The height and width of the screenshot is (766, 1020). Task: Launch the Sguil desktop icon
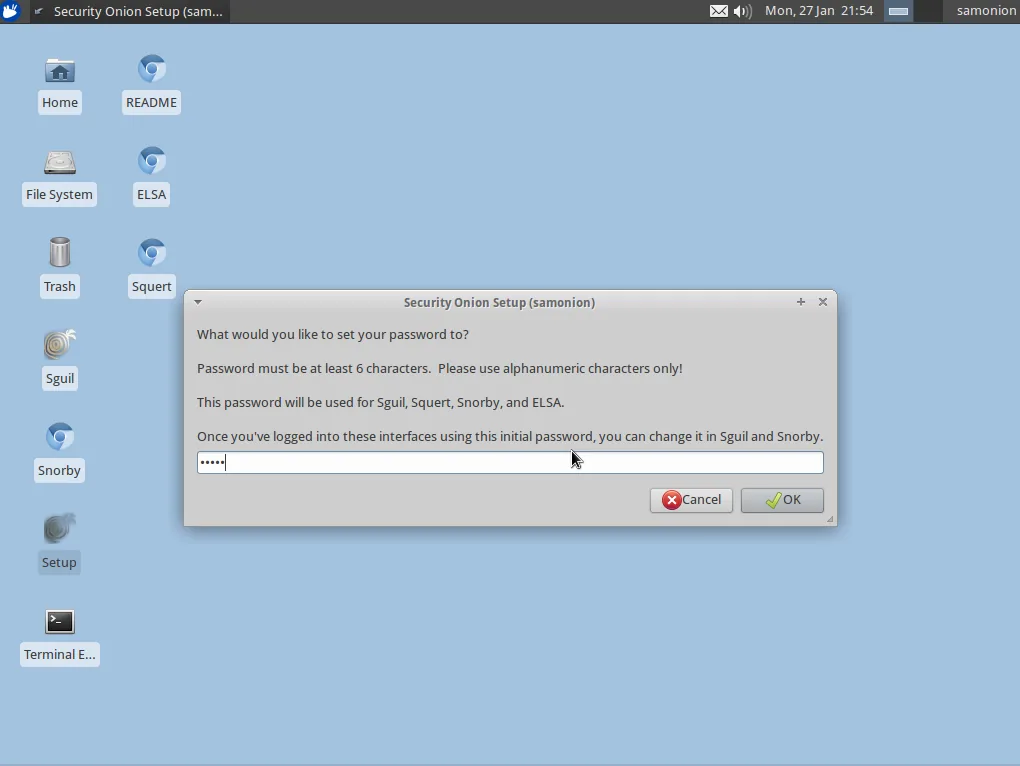60,360
